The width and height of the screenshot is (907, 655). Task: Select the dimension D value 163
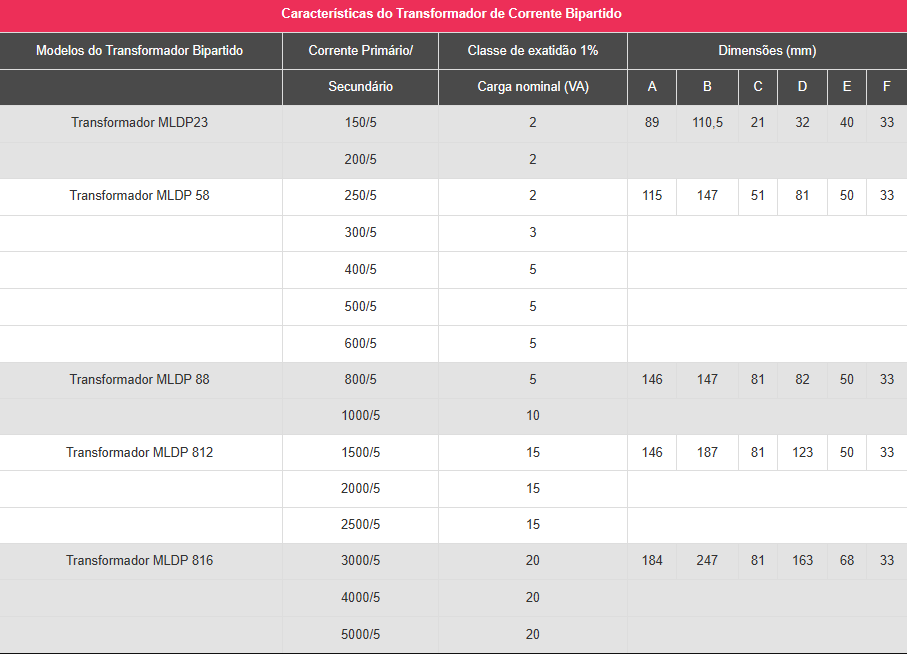click(802, 561)
